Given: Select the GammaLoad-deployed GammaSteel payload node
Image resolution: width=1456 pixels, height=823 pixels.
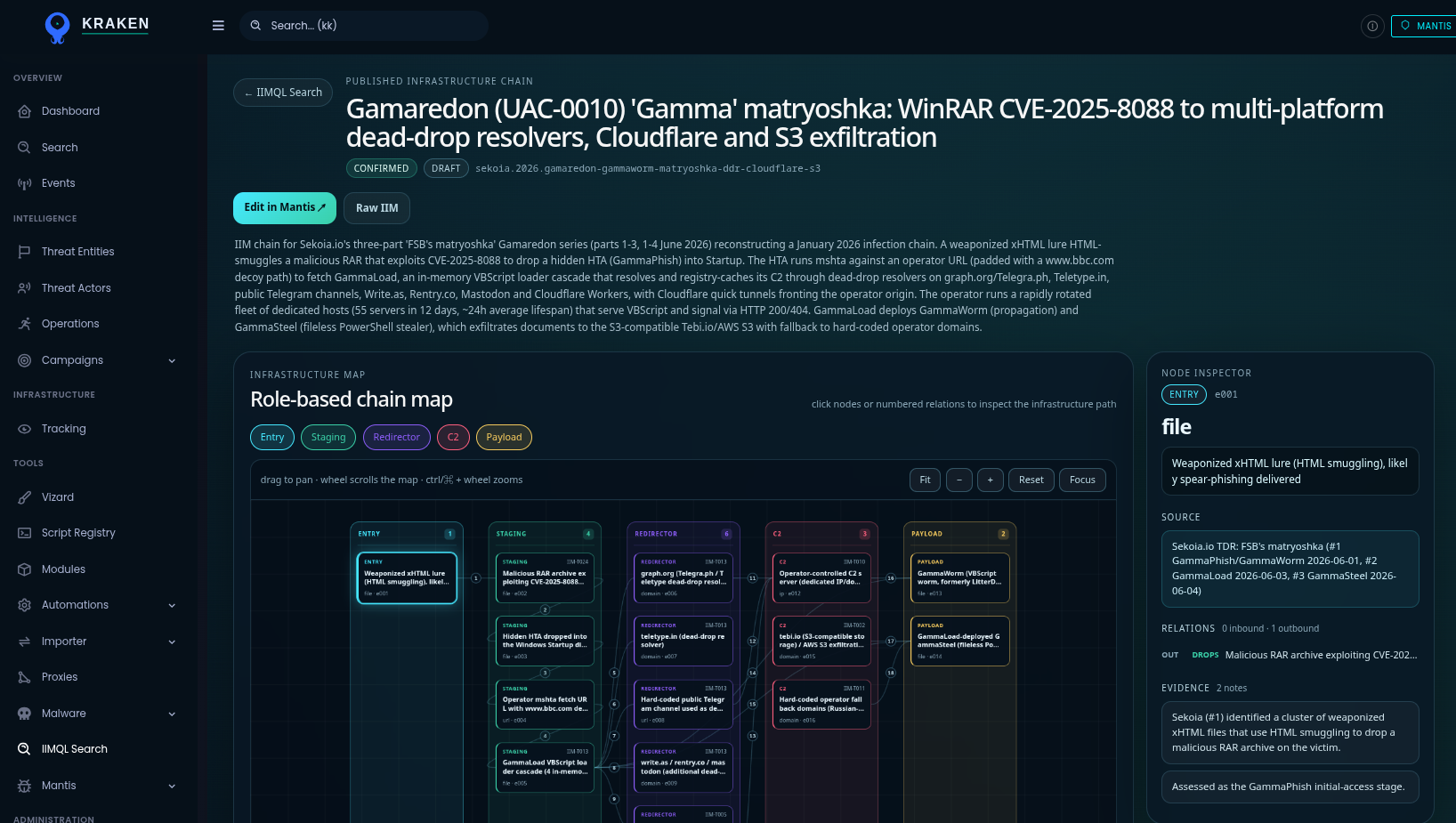Looking at the screenshot, I should coord(960,641).
